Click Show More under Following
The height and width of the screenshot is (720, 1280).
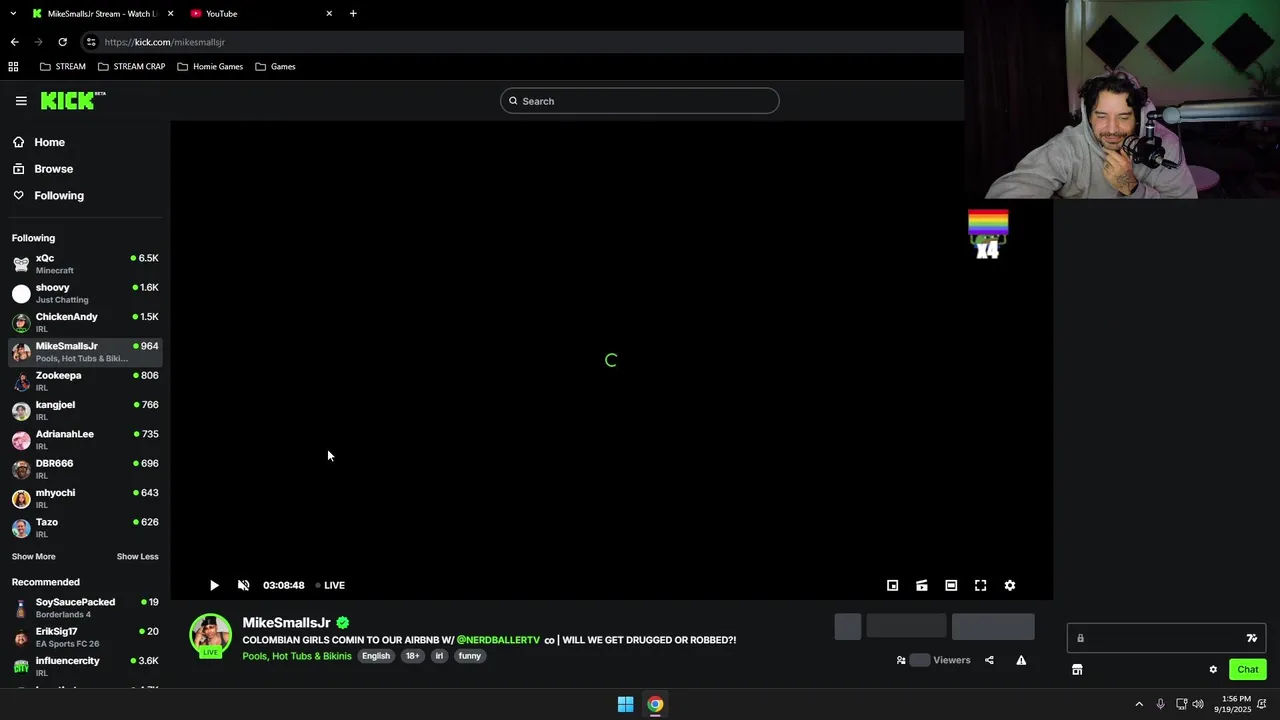pos(34,557)
